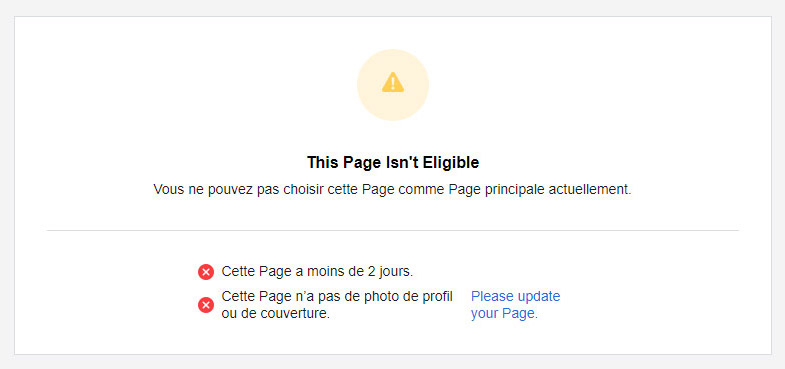Click the words 'Please update' in the blue link

[x=515, y=296]
